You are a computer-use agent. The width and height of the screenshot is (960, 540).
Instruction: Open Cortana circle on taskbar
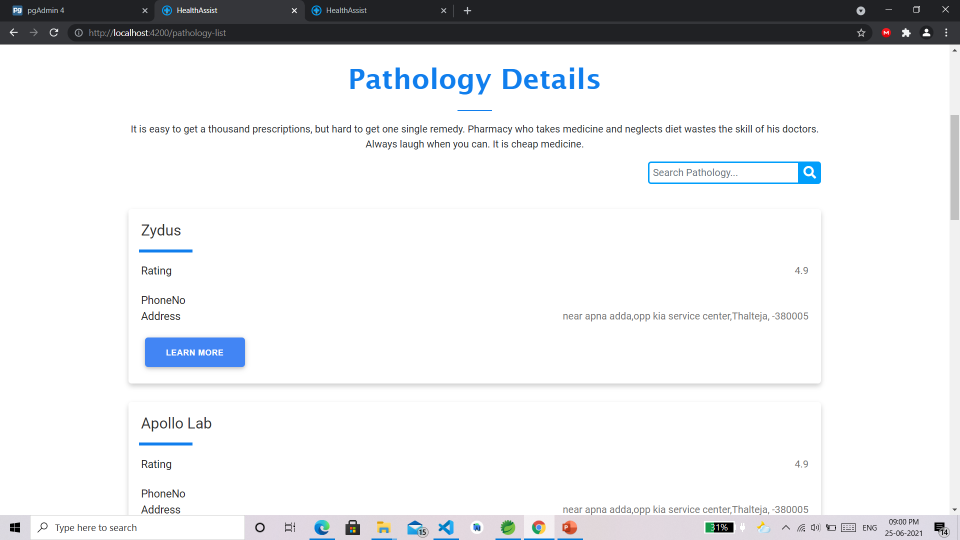pos(260,527)
